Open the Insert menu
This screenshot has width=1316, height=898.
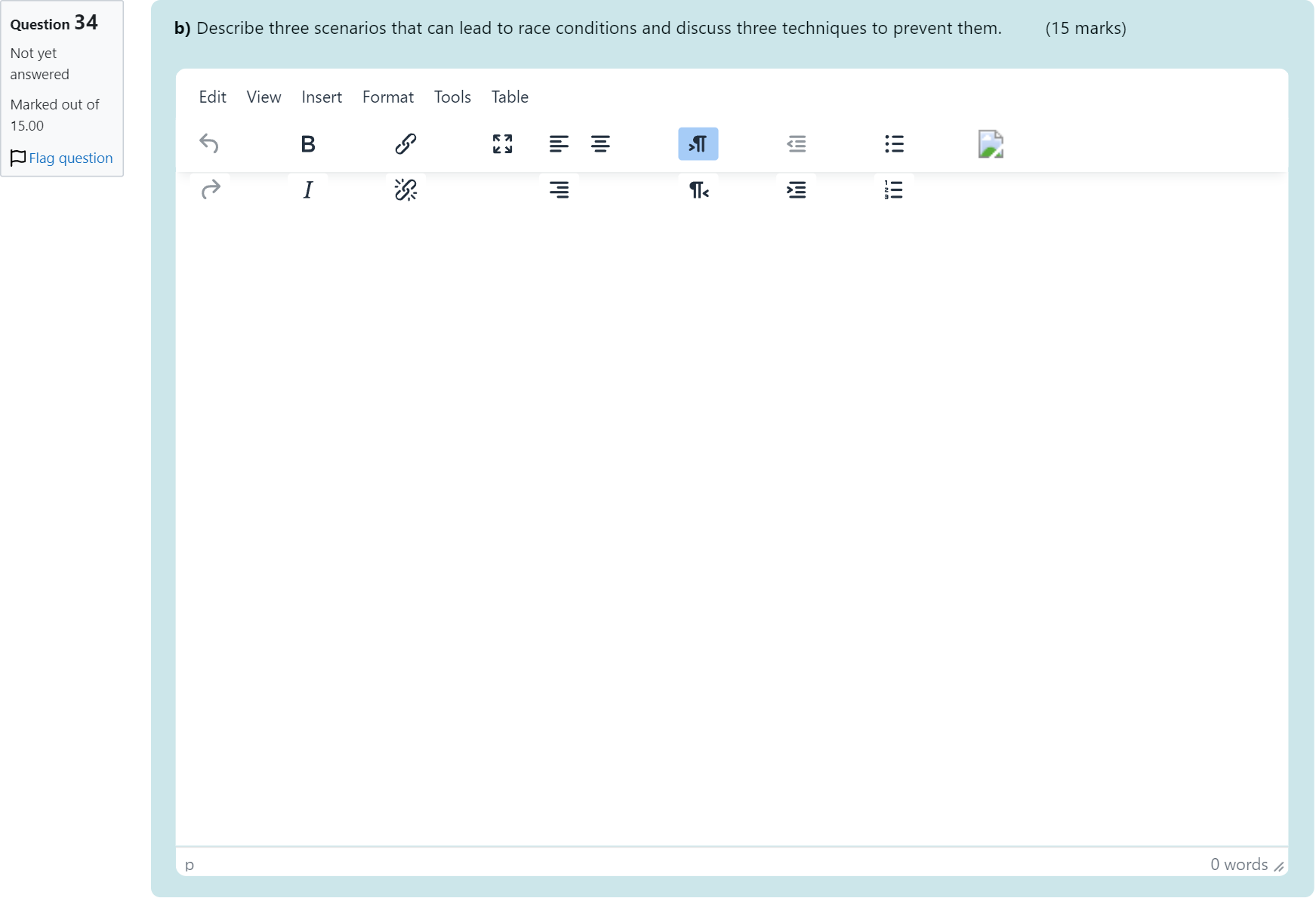(x=322, y=97)
